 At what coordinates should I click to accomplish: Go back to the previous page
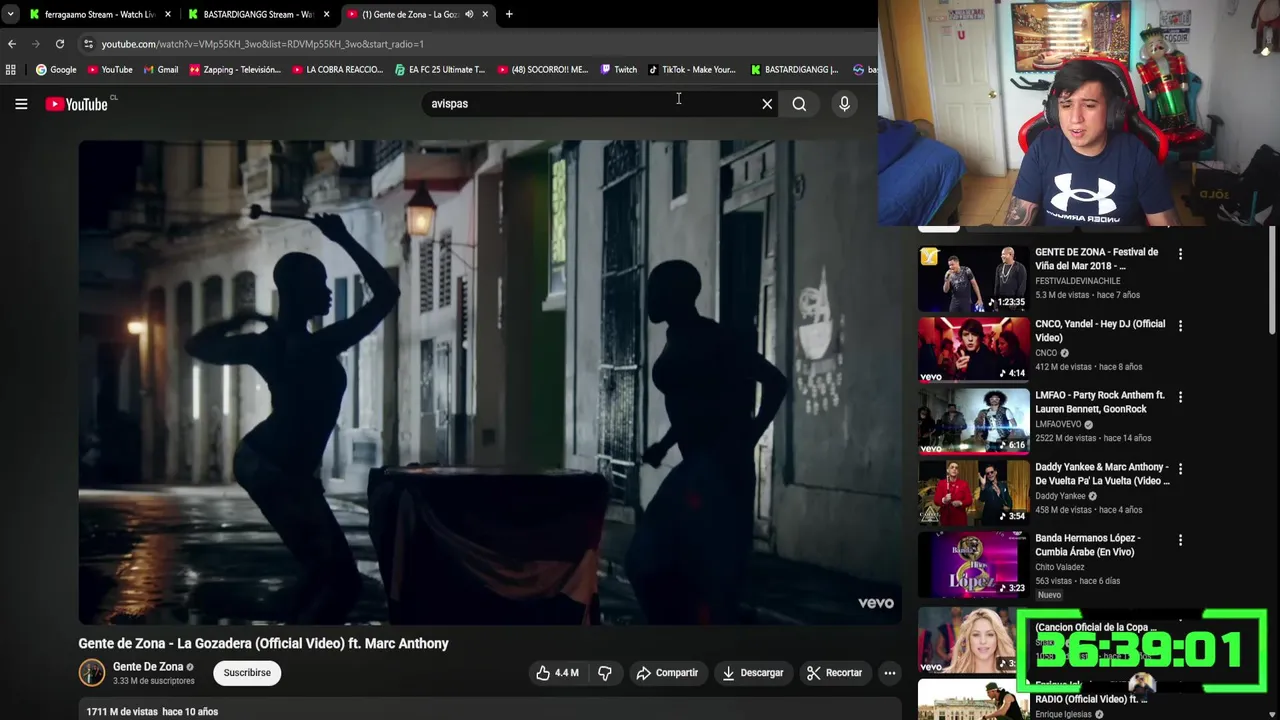click(x=12, y=44)
